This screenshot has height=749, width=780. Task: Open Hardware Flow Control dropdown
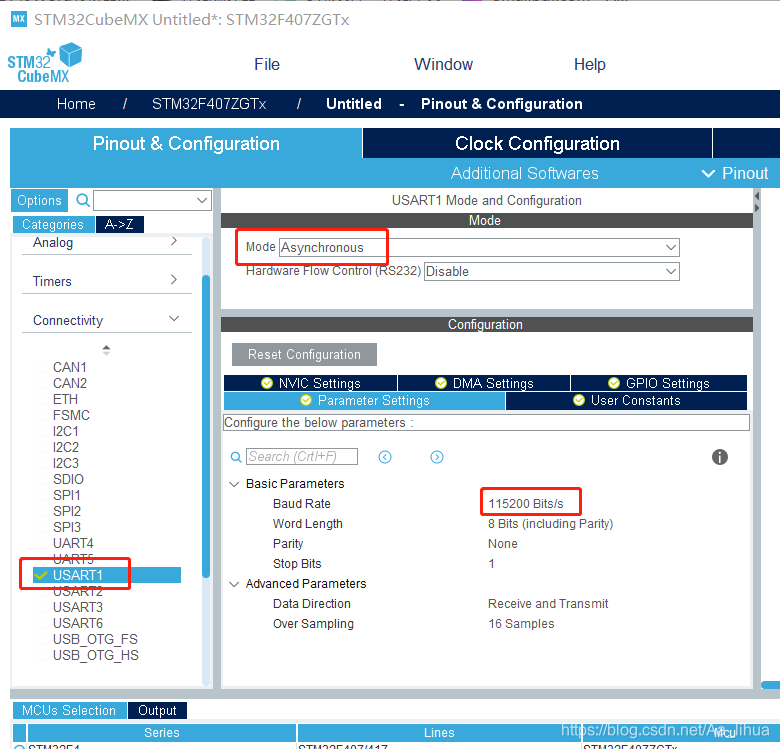[552, 271]
